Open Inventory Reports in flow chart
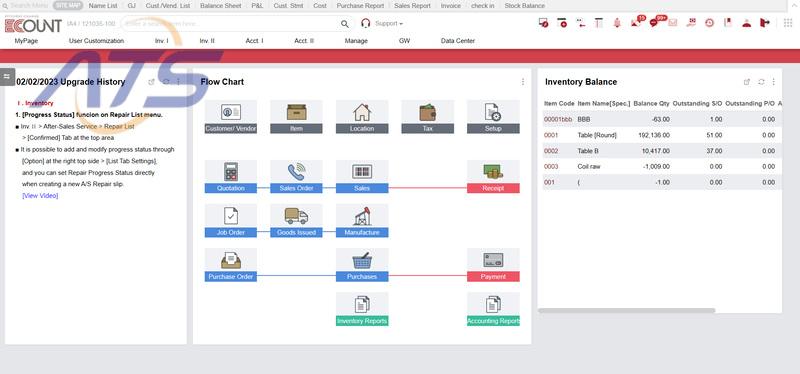 (x=362, y=321)
